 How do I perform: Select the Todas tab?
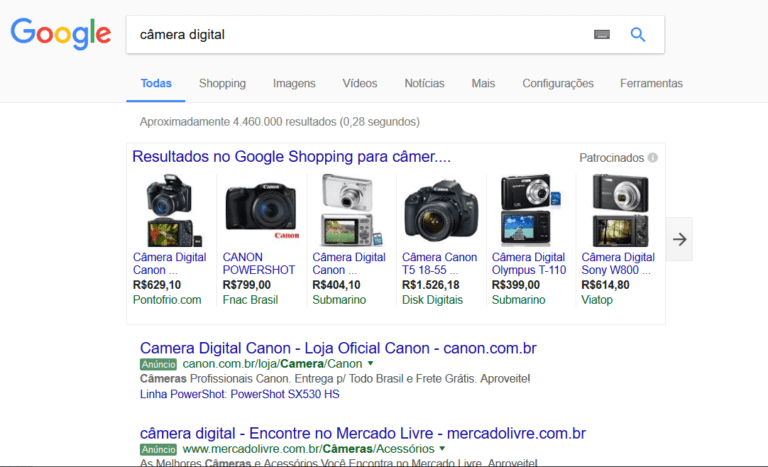(156, 83)
